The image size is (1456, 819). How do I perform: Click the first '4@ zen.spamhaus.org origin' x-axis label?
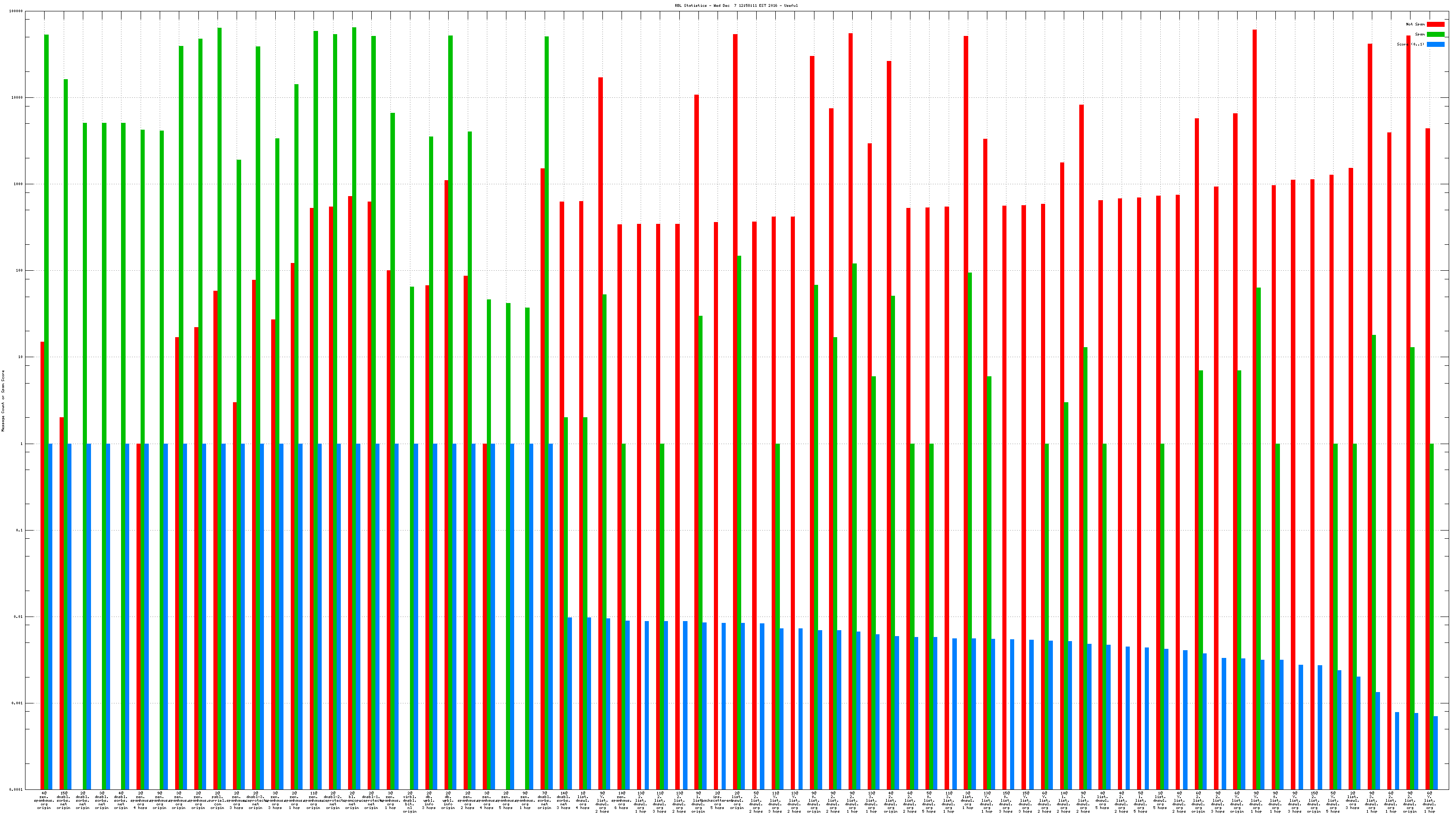(x=44, y=800)
